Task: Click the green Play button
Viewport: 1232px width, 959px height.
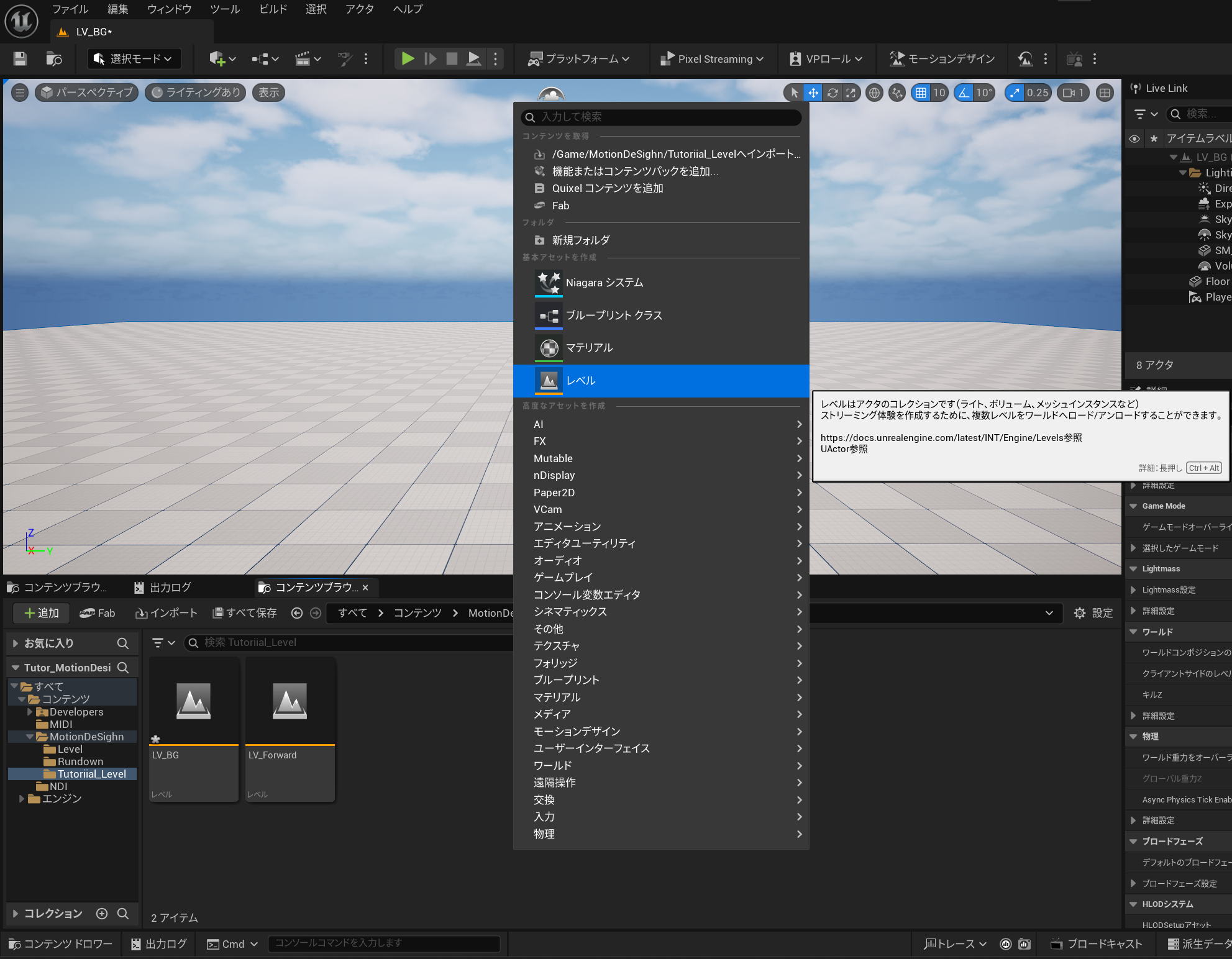Action: [x=408, y=59]
